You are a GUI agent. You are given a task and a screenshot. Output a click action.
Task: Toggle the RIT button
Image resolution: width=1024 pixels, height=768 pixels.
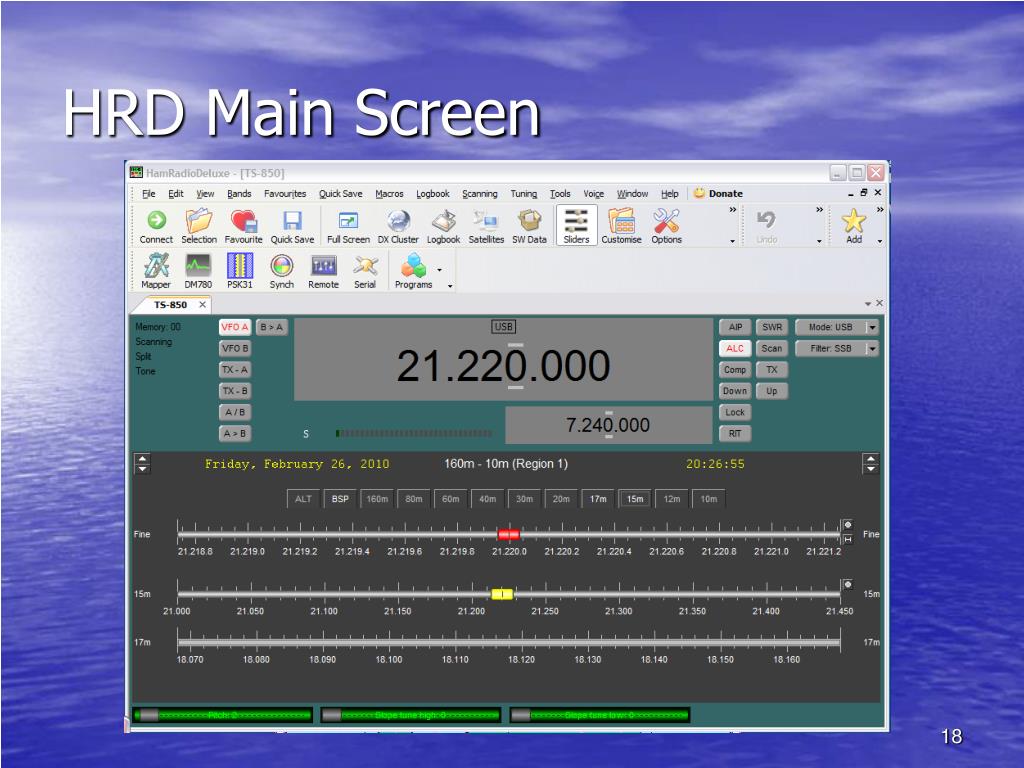(x=735, y=434)
